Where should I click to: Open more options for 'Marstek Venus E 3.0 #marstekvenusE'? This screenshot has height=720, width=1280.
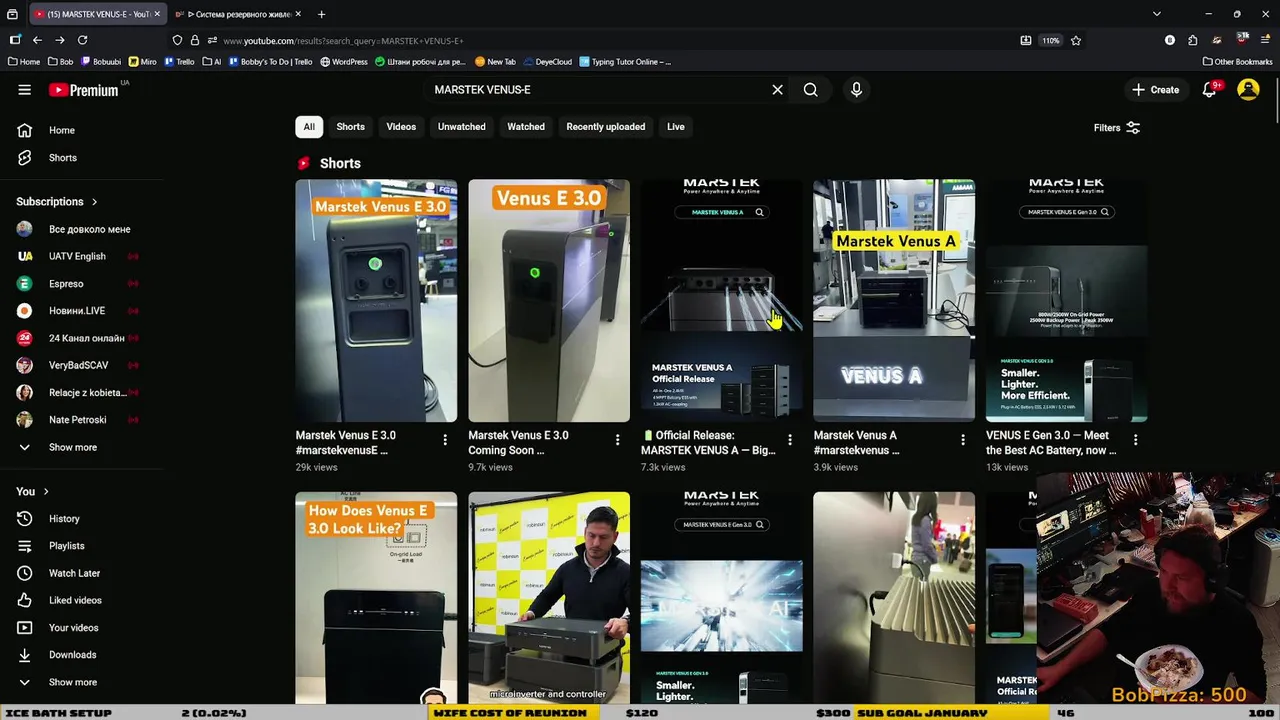[x=445, y=440]
